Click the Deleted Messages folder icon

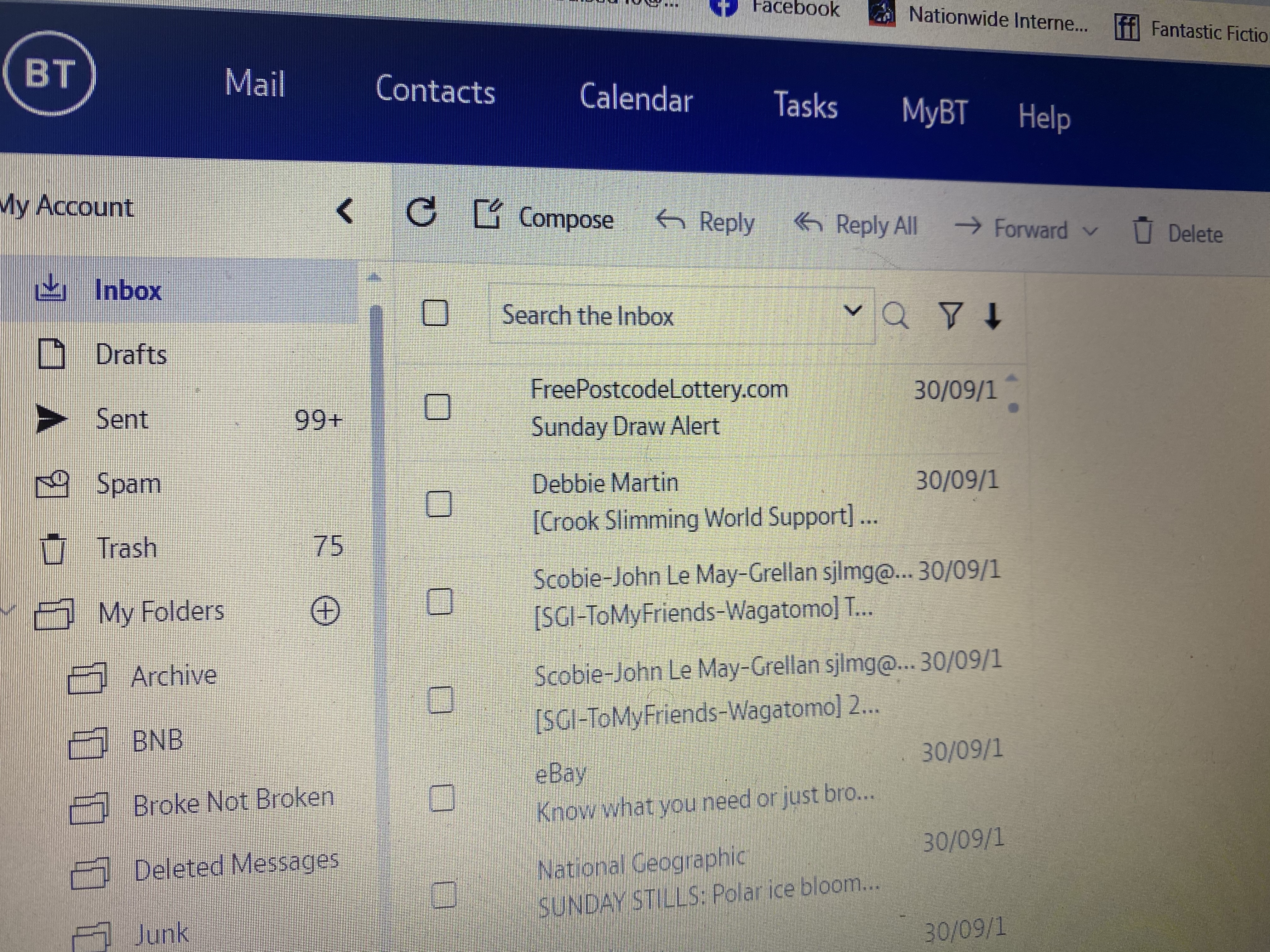point(90,873)
